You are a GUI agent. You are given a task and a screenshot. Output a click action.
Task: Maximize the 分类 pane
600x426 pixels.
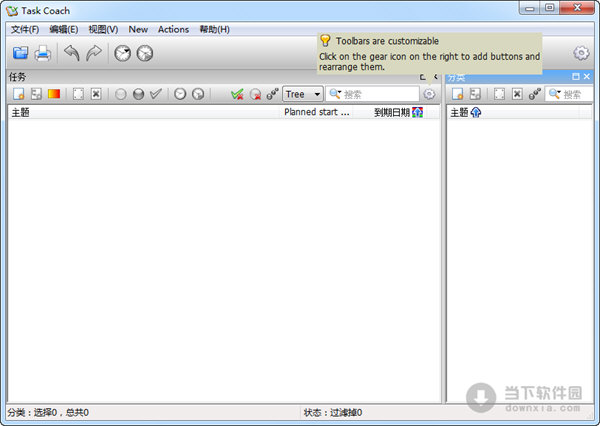pyautogui.click(x=576, y=77)
